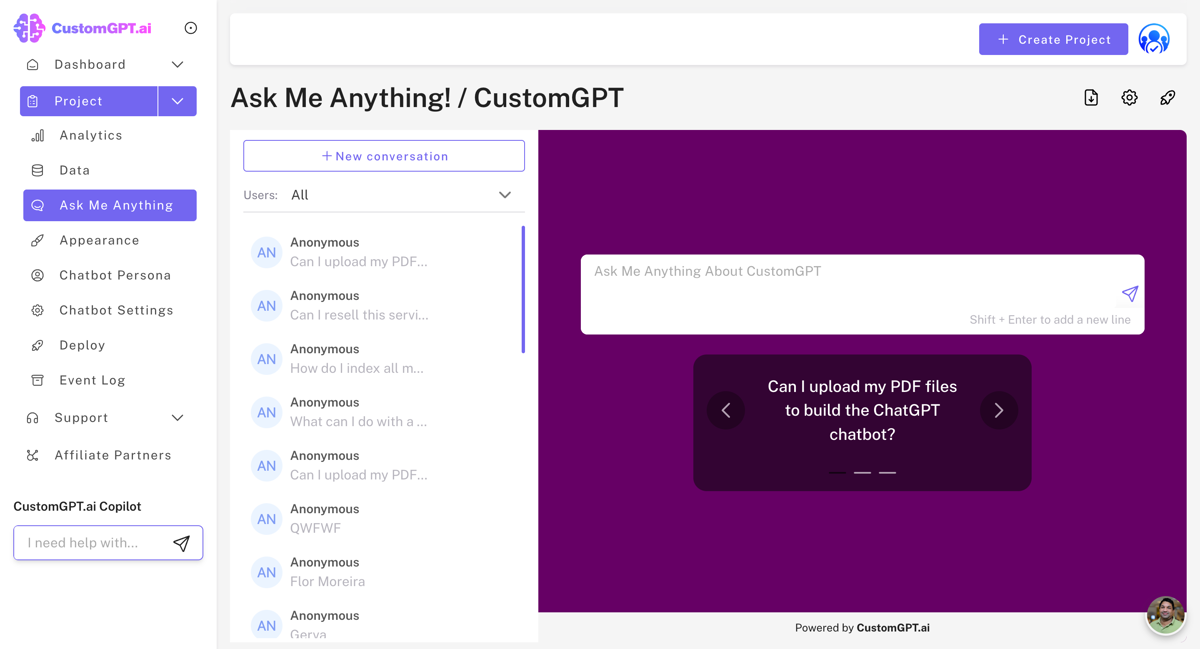Click the Chatbot Settings gear icon

coord(38,310)
